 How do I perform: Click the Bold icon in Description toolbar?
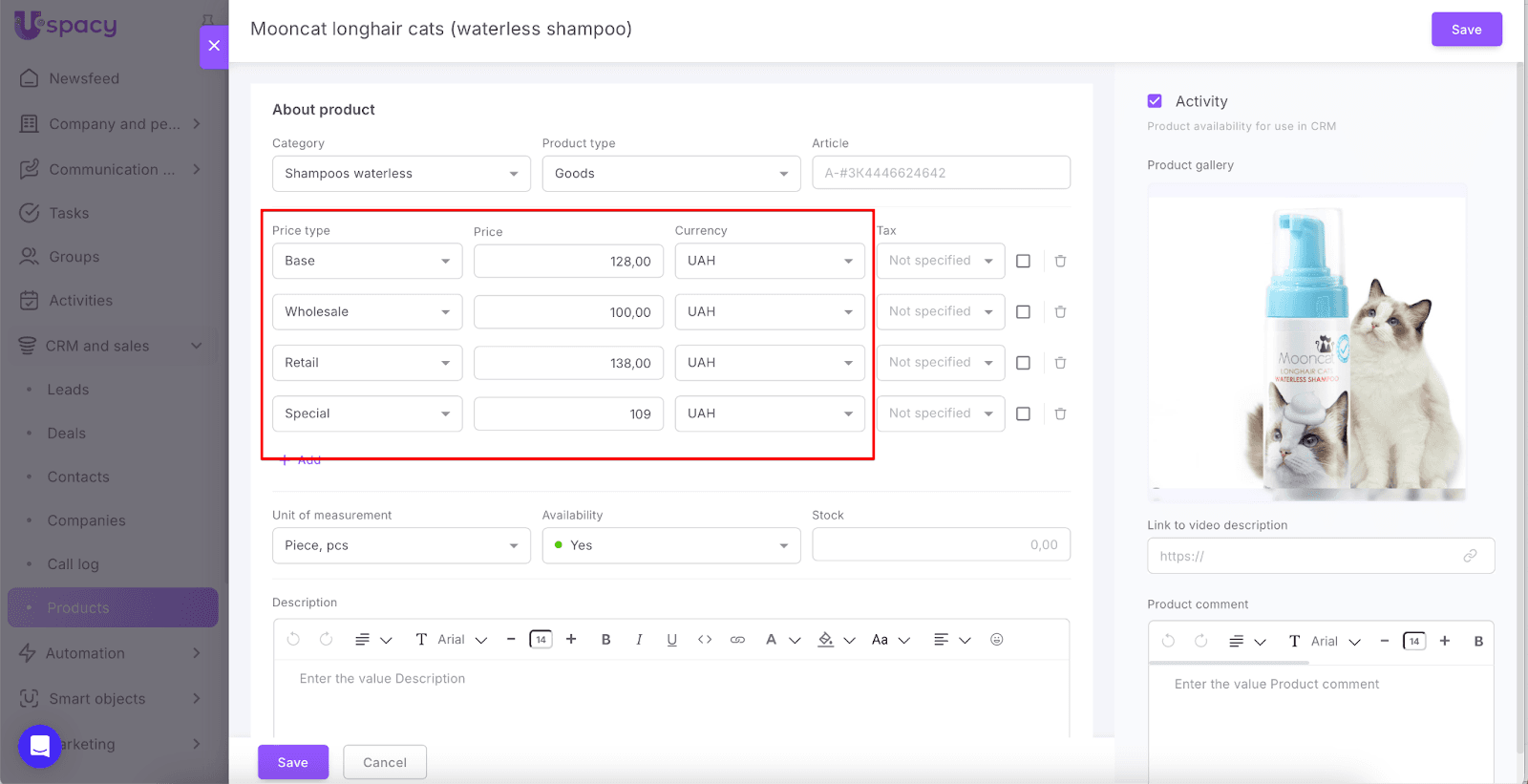point(605,640)
